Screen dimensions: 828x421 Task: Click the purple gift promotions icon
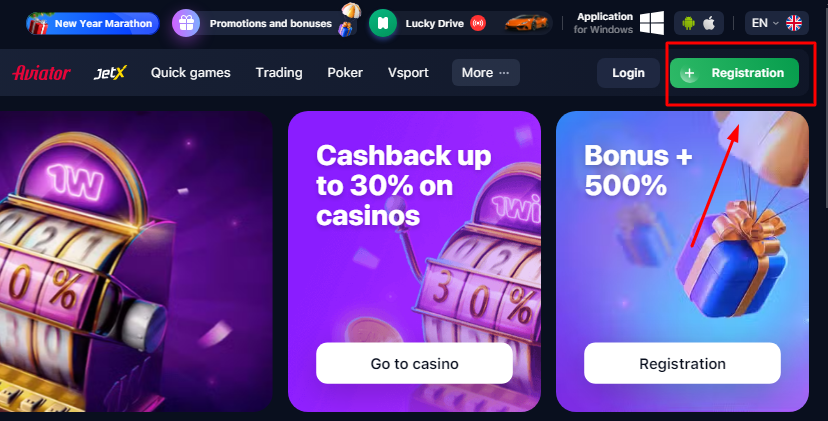[x=186, y=23]
